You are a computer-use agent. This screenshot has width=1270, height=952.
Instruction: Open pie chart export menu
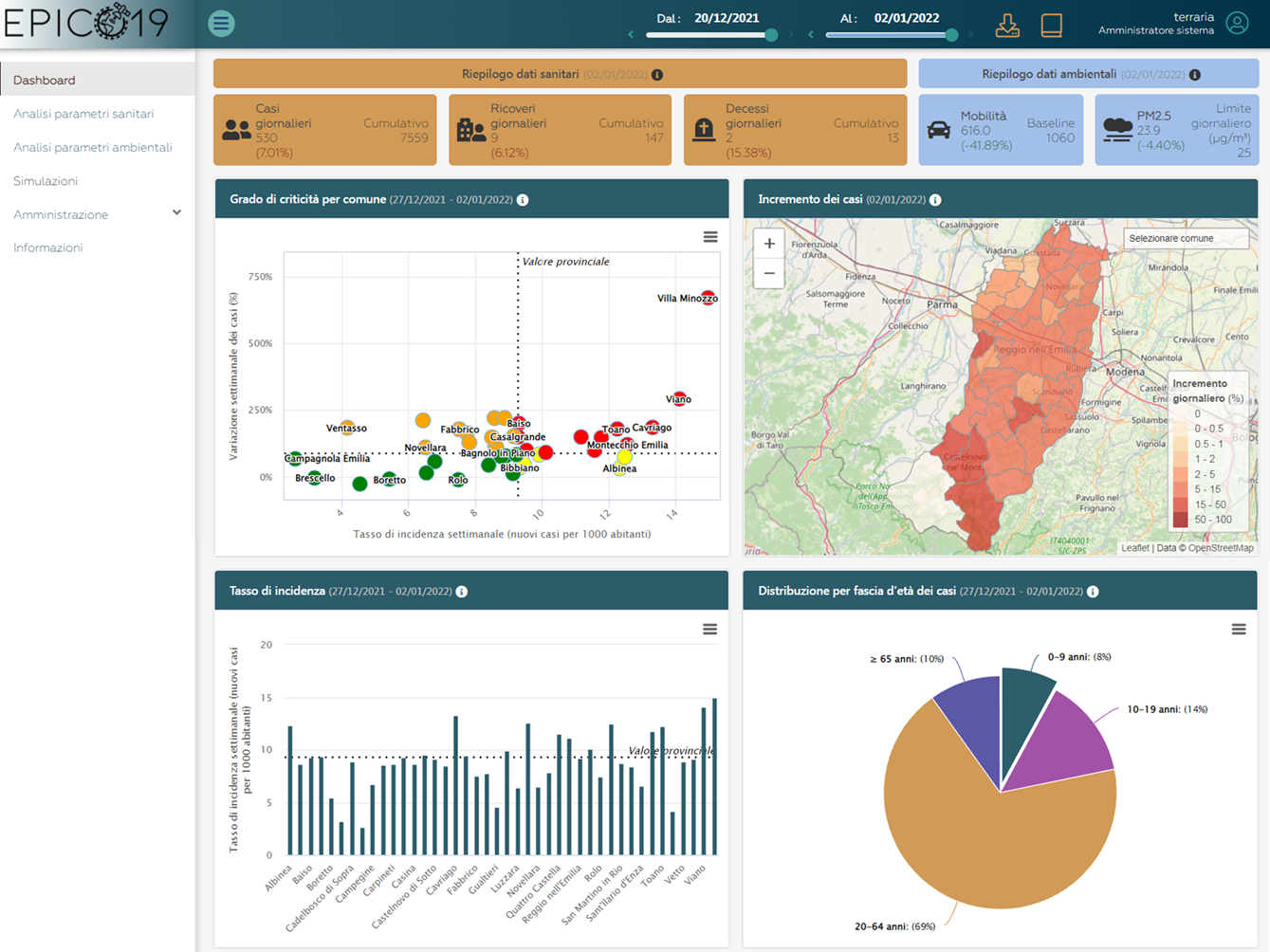tap(1239, 630)
